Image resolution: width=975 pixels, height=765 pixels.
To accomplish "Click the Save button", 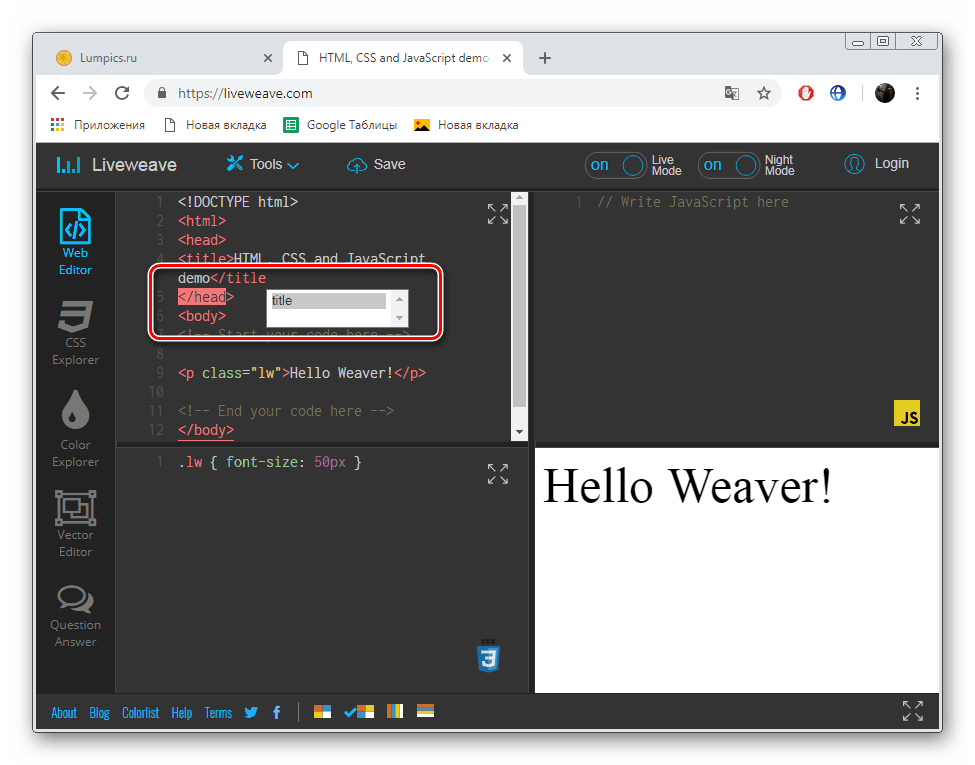I will coord(376,164).
